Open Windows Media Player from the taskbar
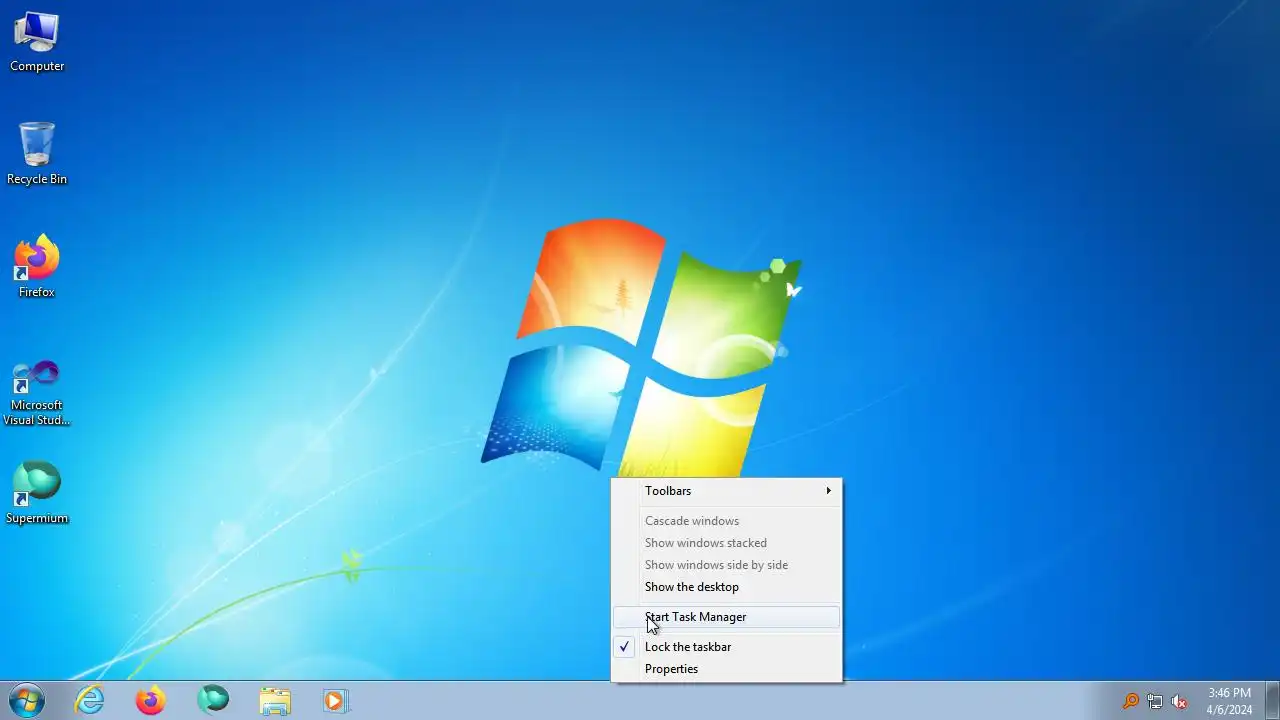 pos(336,700)
